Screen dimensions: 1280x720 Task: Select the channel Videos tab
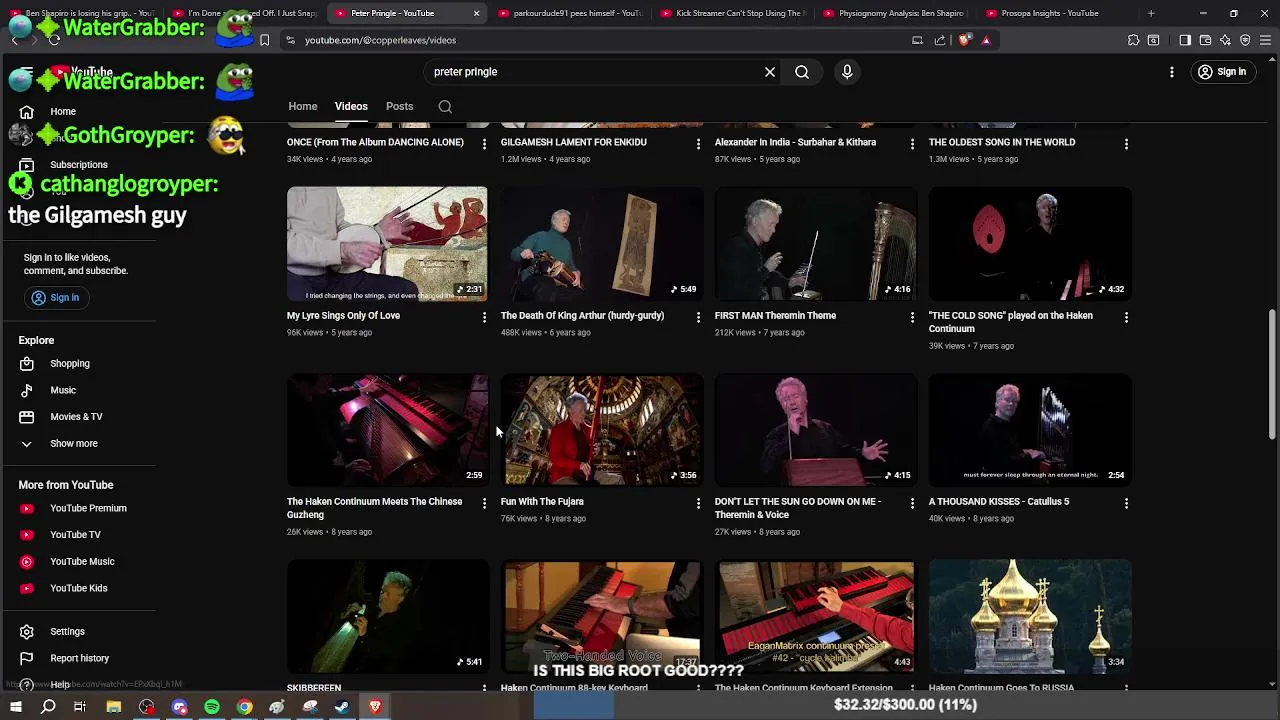click(351, 106)
